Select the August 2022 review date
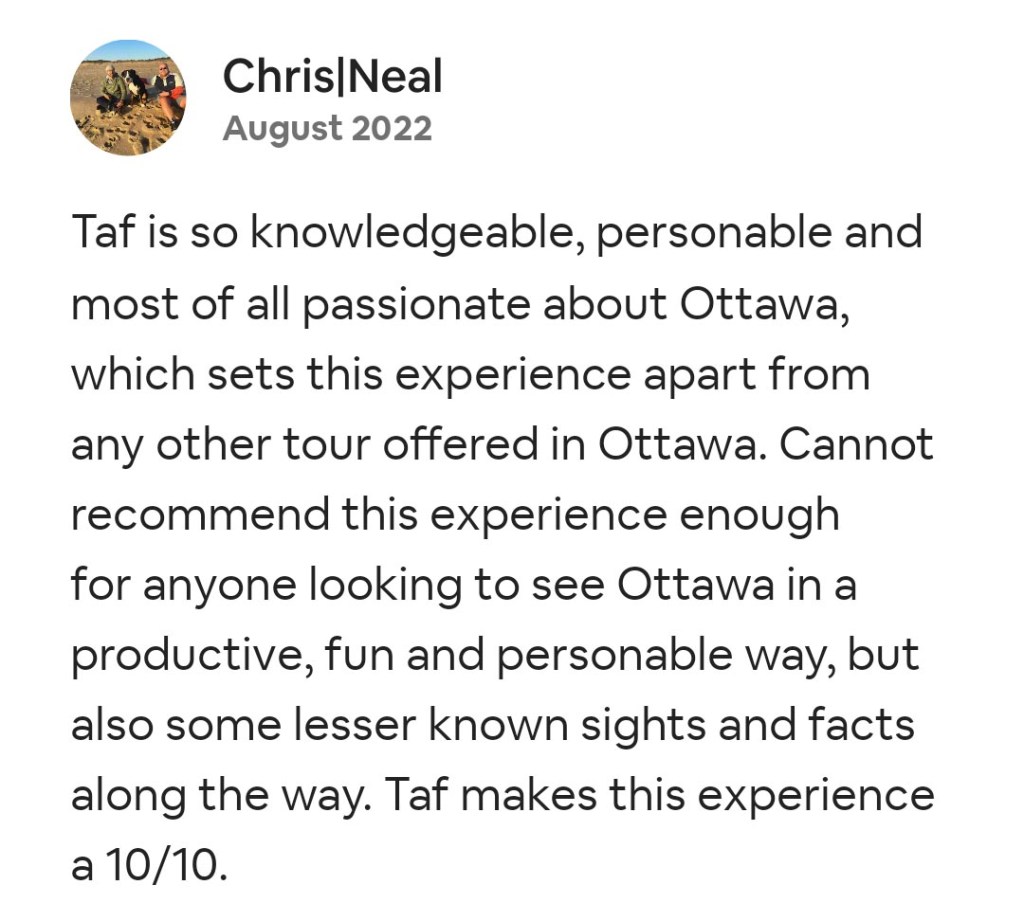 (x=327, y=129)
